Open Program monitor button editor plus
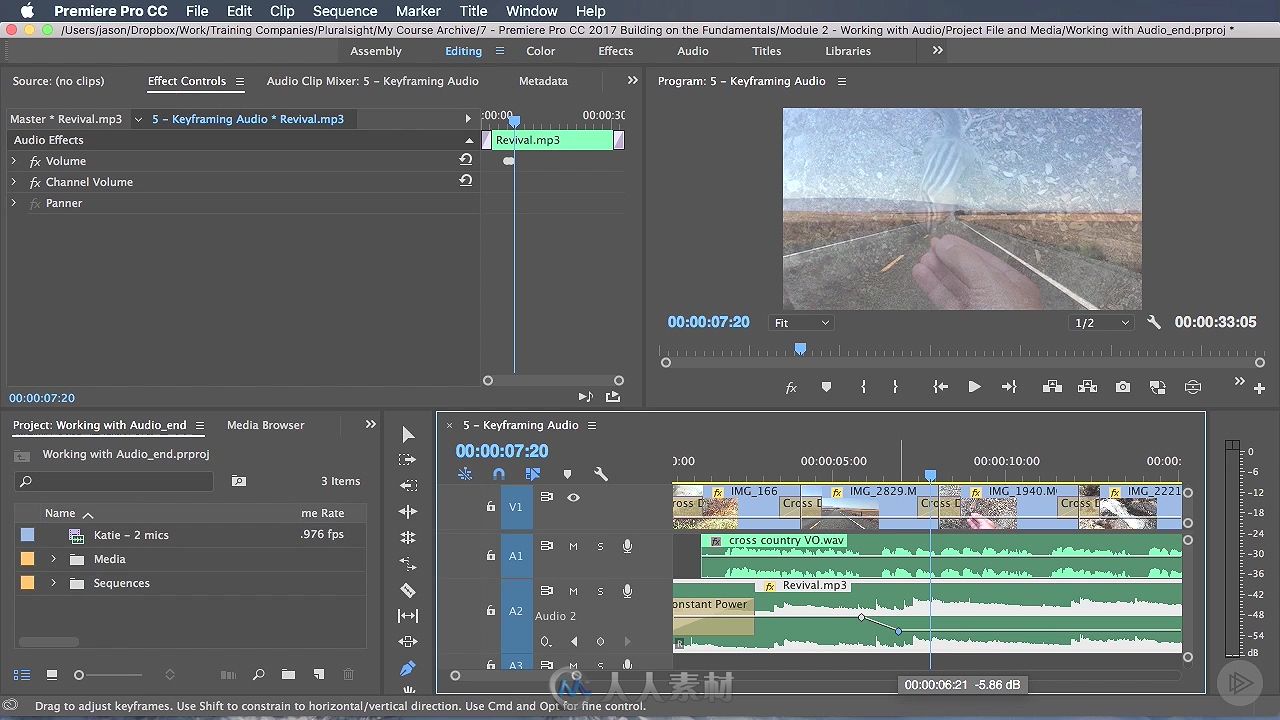 (1260, 388)
